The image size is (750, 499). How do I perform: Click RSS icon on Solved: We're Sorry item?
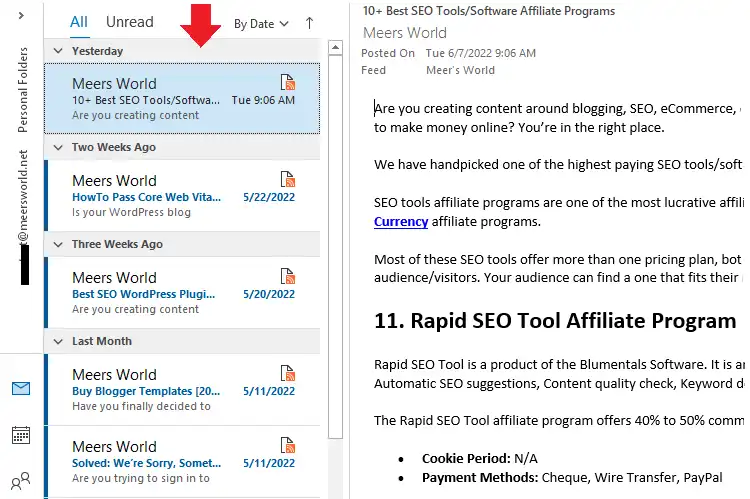coord(287,445)
